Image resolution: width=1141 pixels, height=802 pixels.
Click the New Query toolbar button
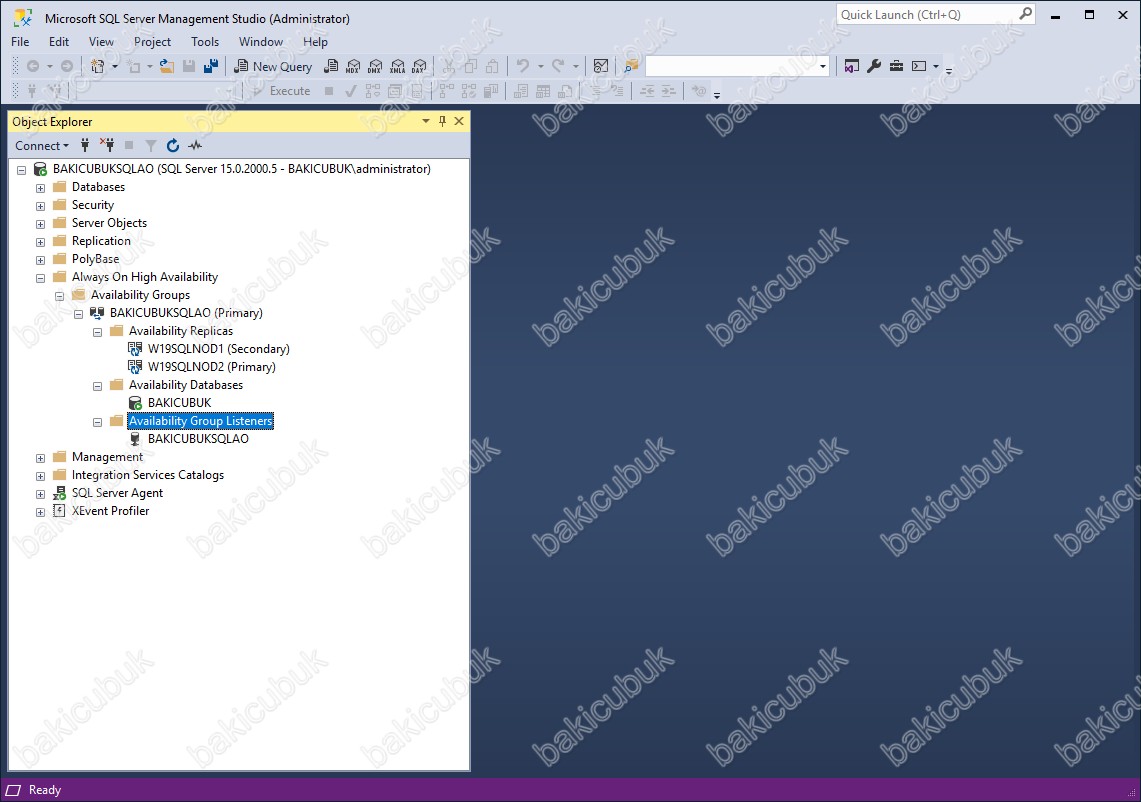(273, 66)
